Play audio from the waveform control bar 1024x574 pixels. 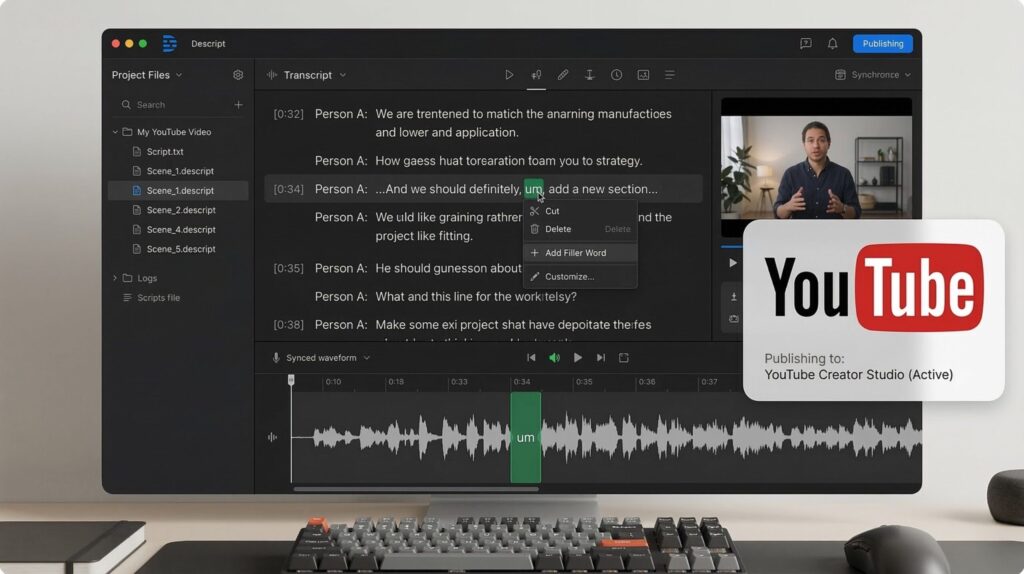[x=577, y=358]
